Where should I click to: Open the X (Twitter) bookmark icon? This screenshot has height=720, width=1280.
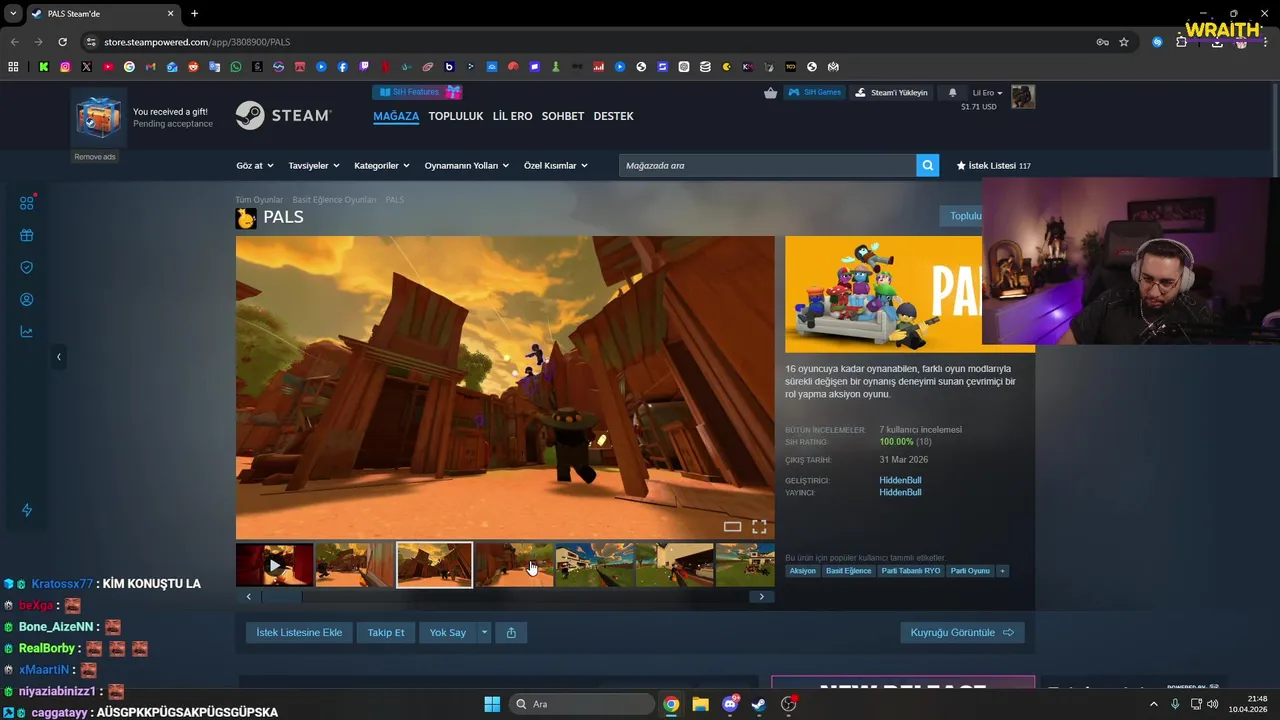pos(87,67)
